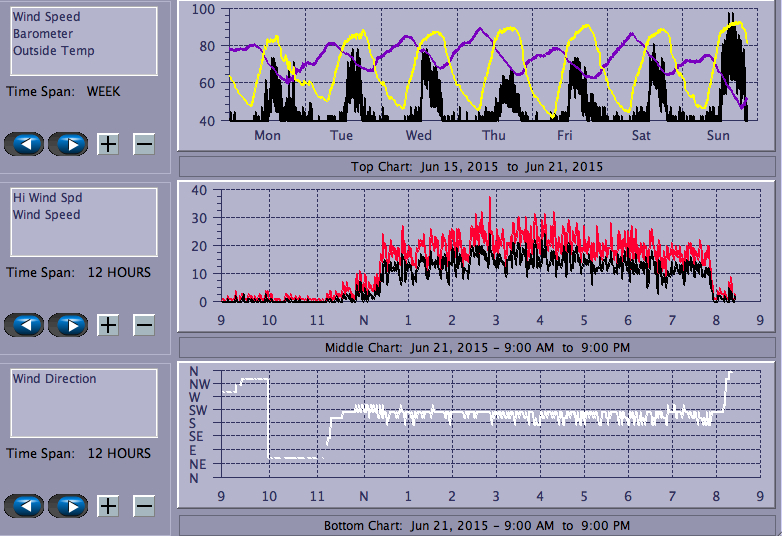Click the Middle Chart date range bar
Viewport: 782px width, 536px height.
[x=477, y=347]
